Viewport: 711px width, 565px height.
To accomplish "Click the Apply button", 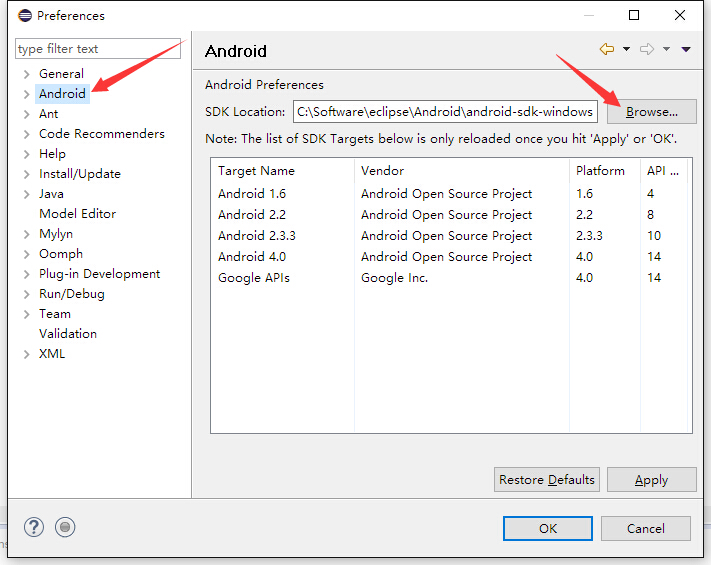I will pos(652,479).
